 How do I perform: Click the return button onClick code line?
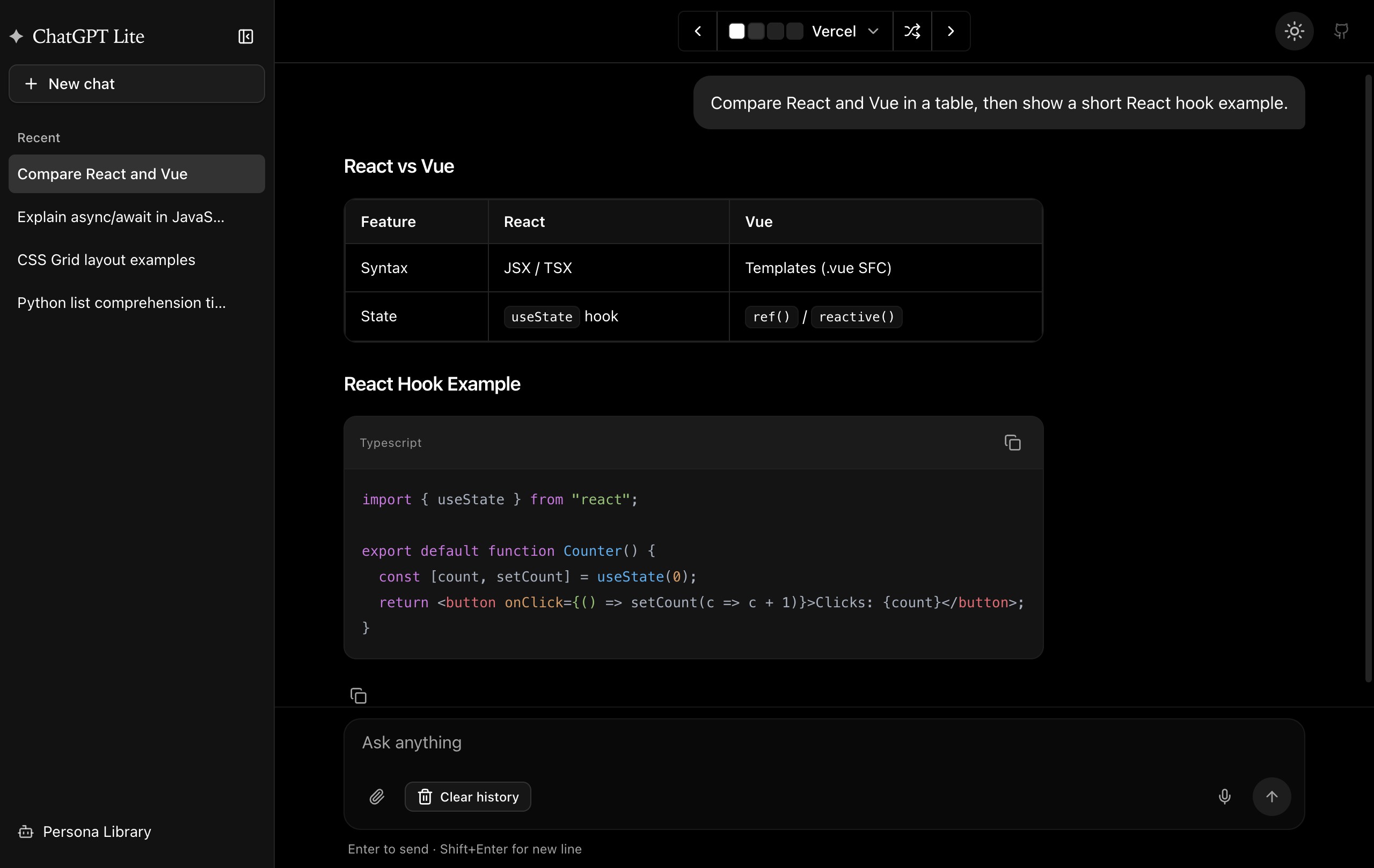pos(701,602)
